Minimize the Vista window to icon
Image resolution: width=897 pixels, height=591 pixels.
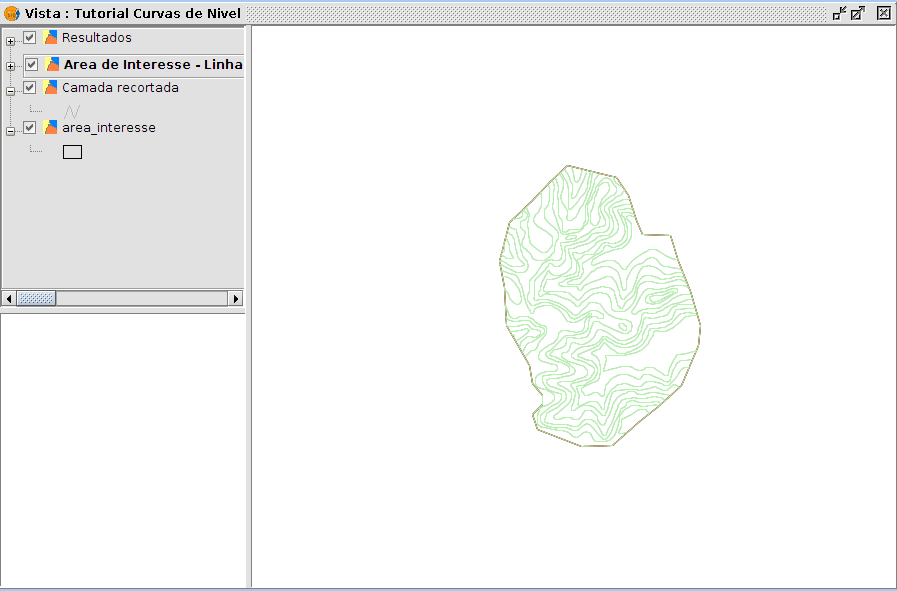pyautogui.click(x=839, y=13)
